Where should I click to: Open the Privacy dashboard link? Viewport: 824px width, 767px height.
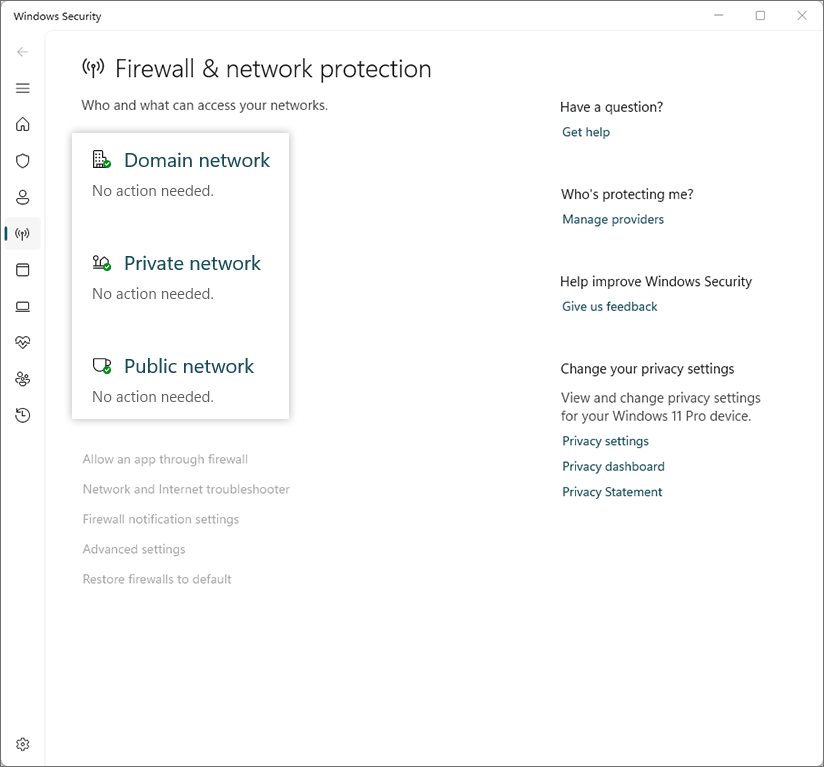pos(613,466)
